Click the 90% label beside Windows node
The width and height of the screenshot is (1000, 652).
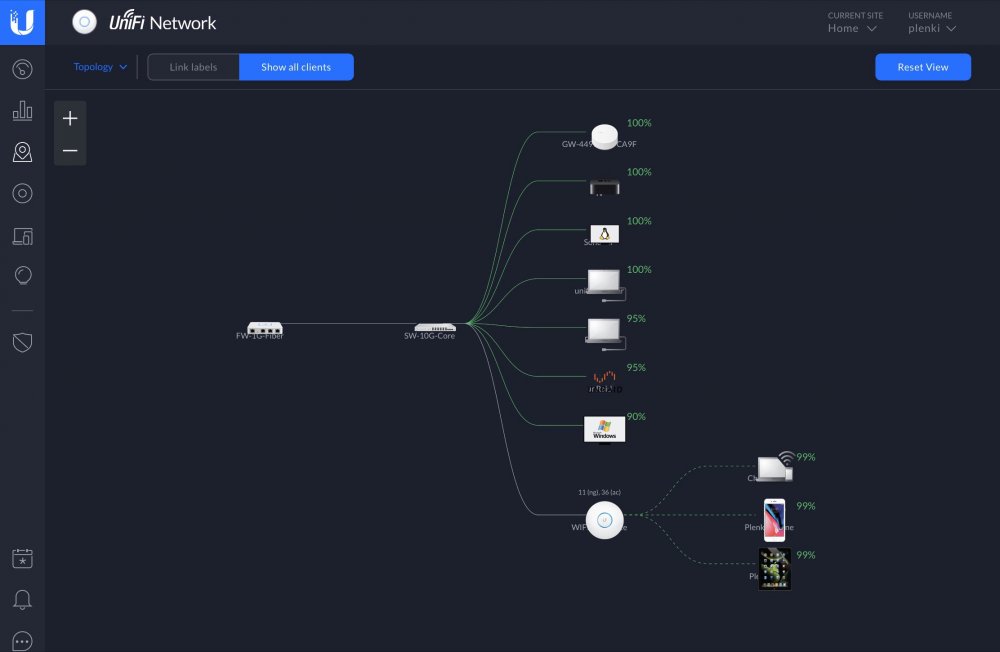(636, 416)
